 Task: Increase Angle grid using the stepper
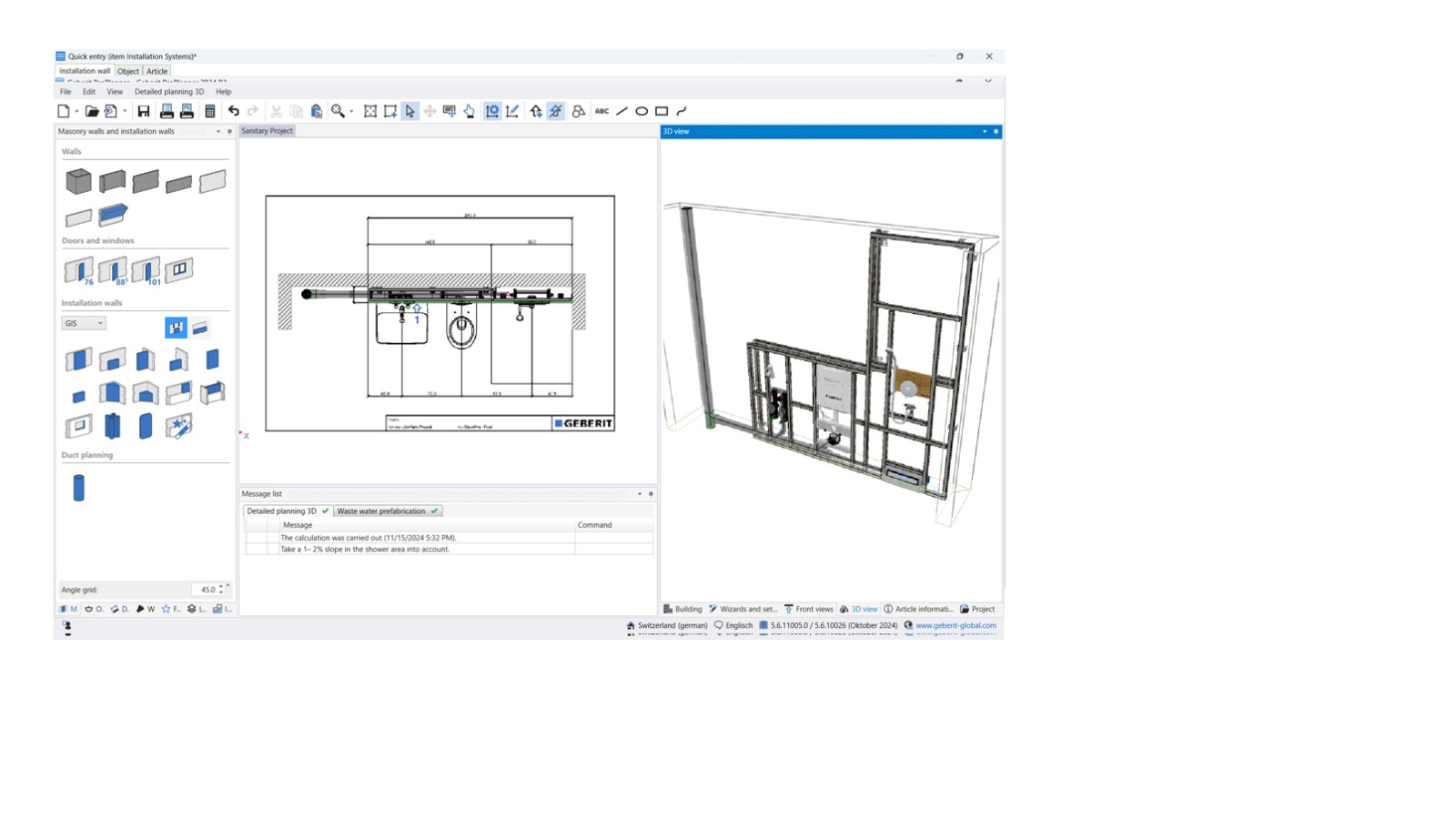(221, 586)
